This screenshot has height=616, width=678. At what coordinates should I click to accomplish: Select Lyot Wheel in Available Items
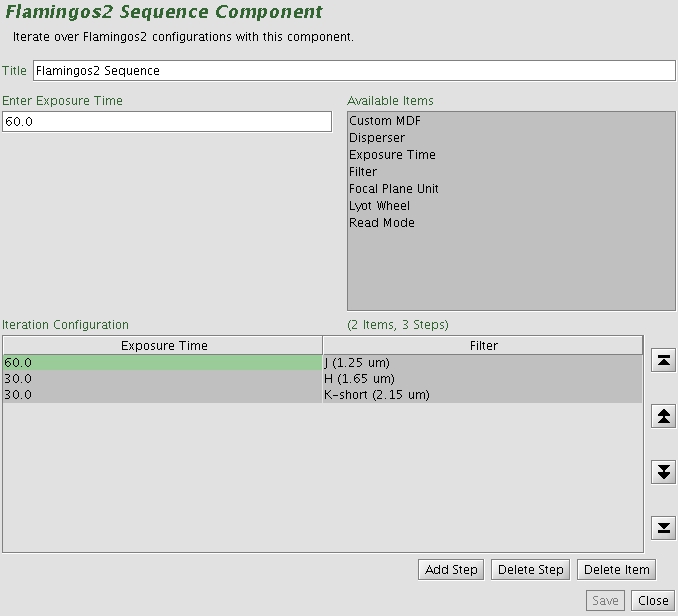(x=511, y=206)
